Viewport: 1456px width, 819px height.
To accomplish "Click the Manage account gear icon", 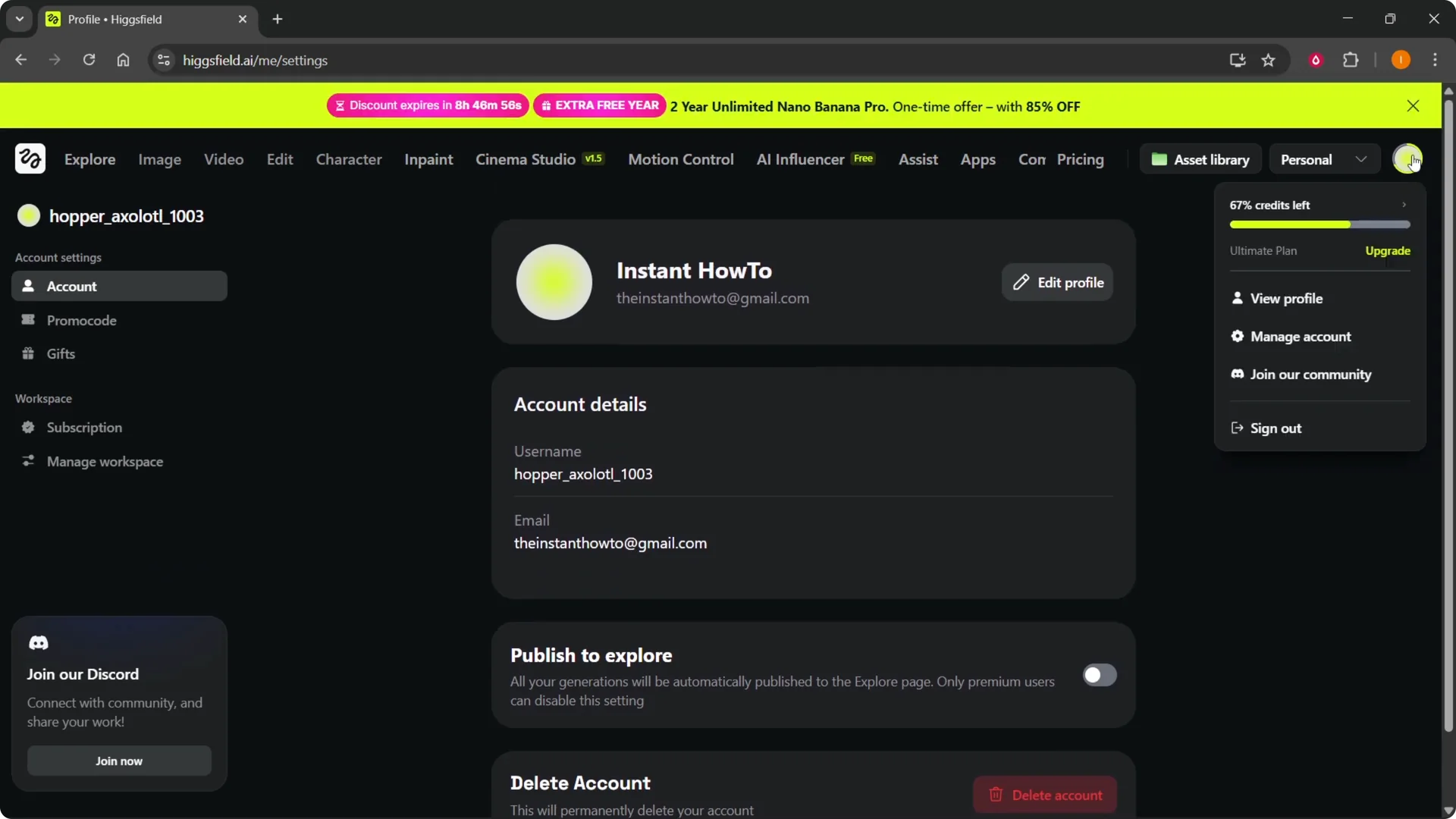I will pos(1237,337).
